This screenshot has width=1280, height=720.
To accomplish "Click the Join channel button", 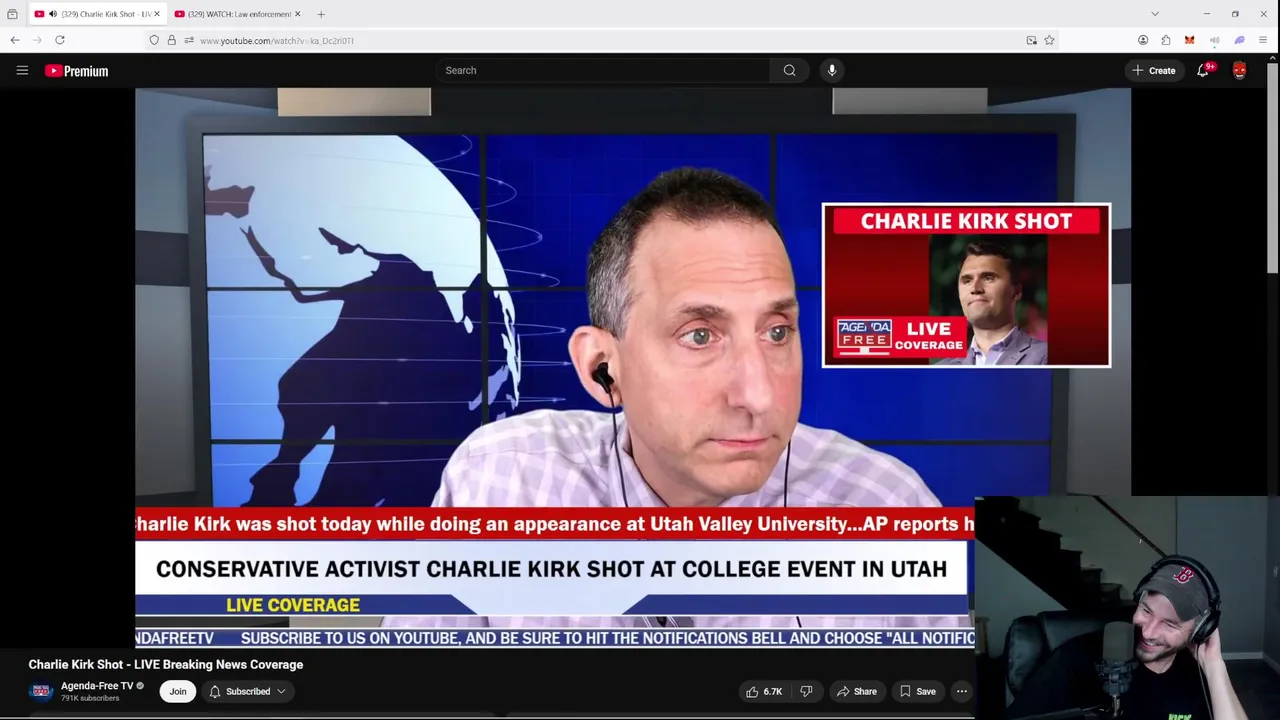I will pos(177,691).
